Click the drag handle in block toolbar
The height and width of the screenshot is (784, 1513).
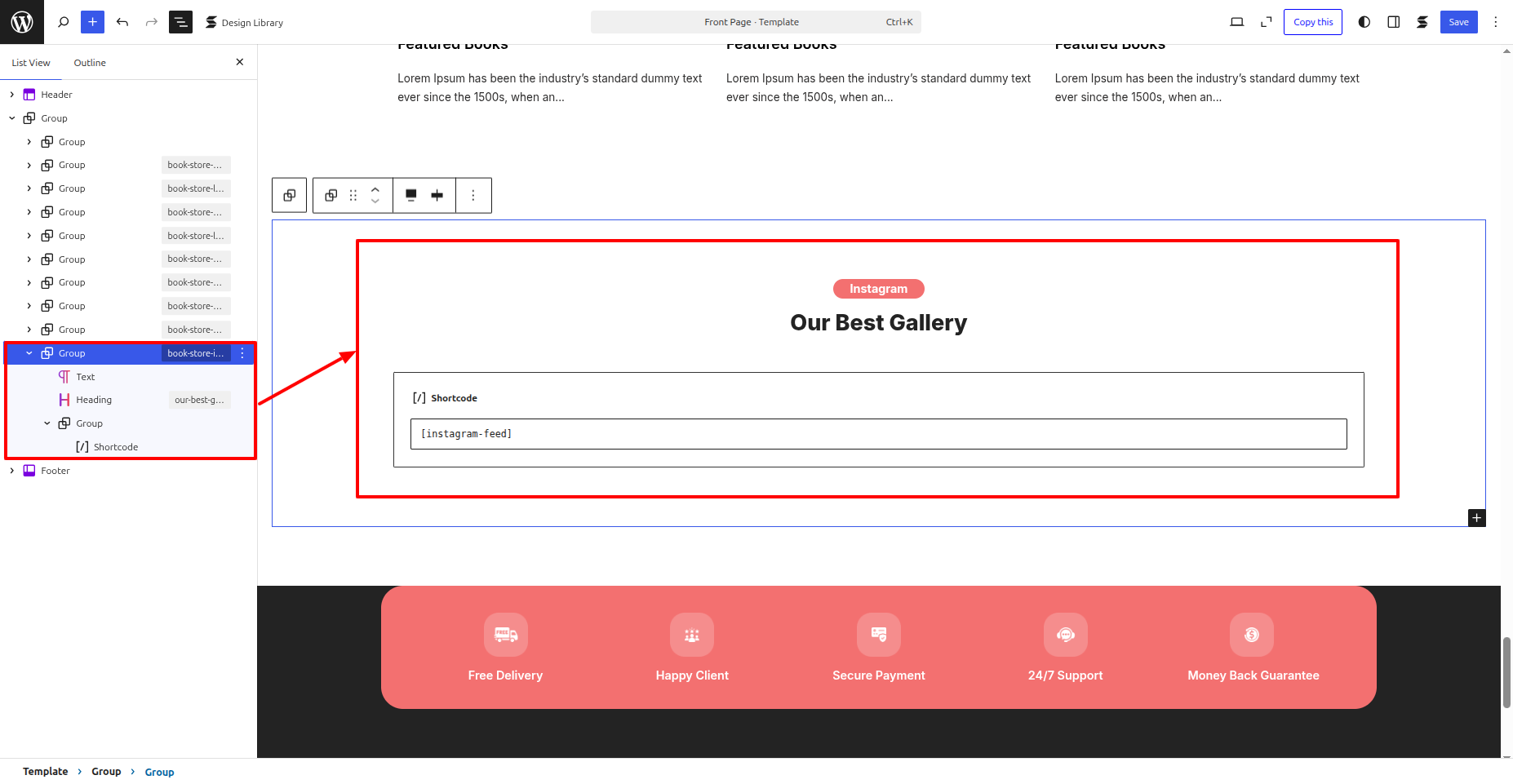[x=353, y=195]
